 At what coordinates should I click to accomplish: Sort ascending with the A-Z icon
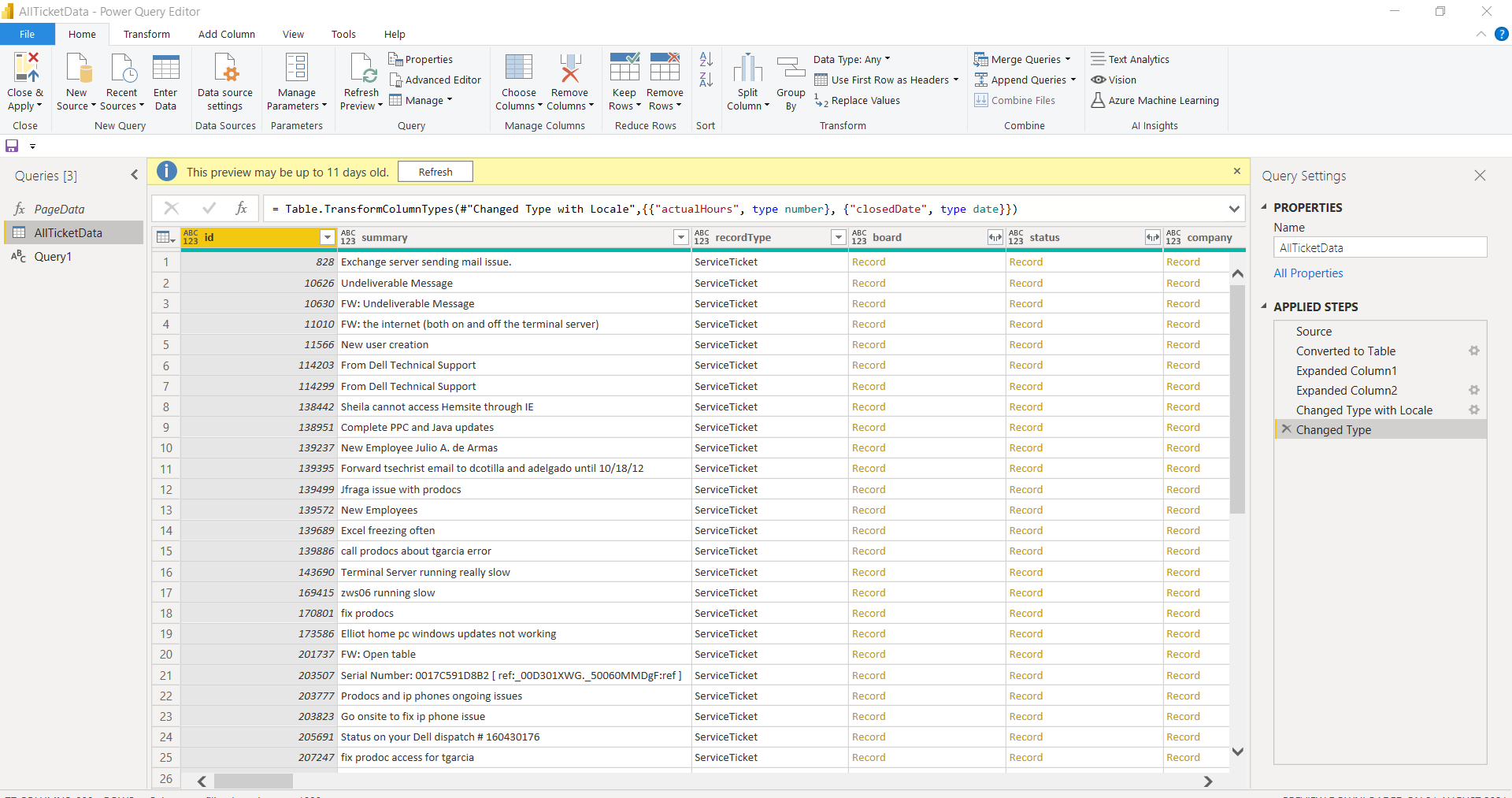point(706,59)
